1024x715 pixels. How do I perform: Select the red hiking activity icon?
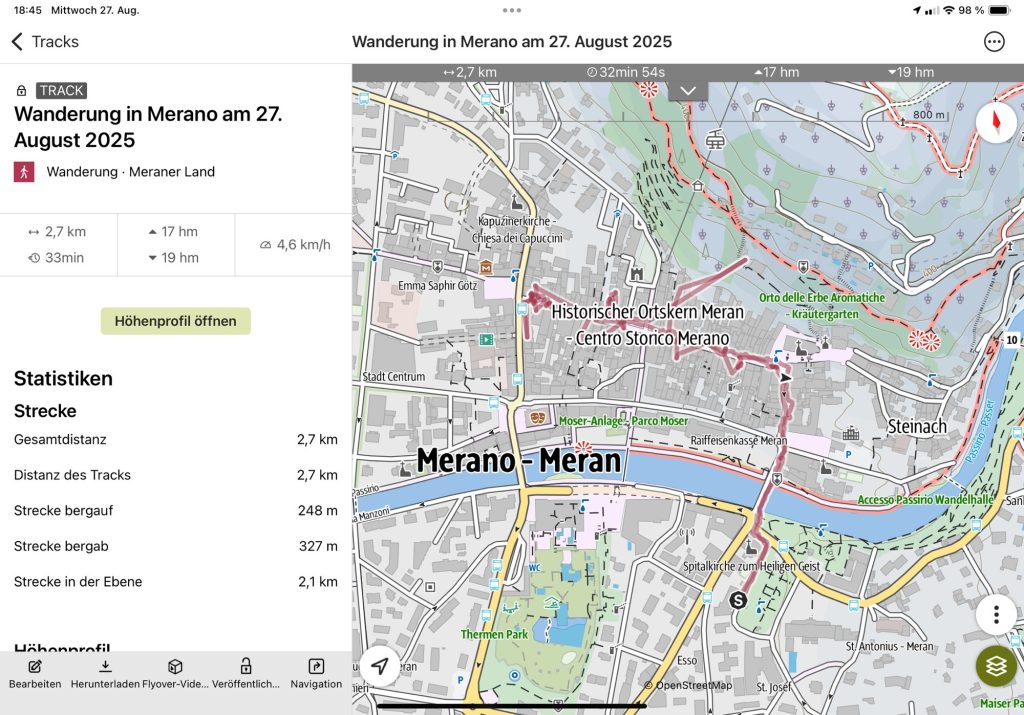tap(24, 171)
